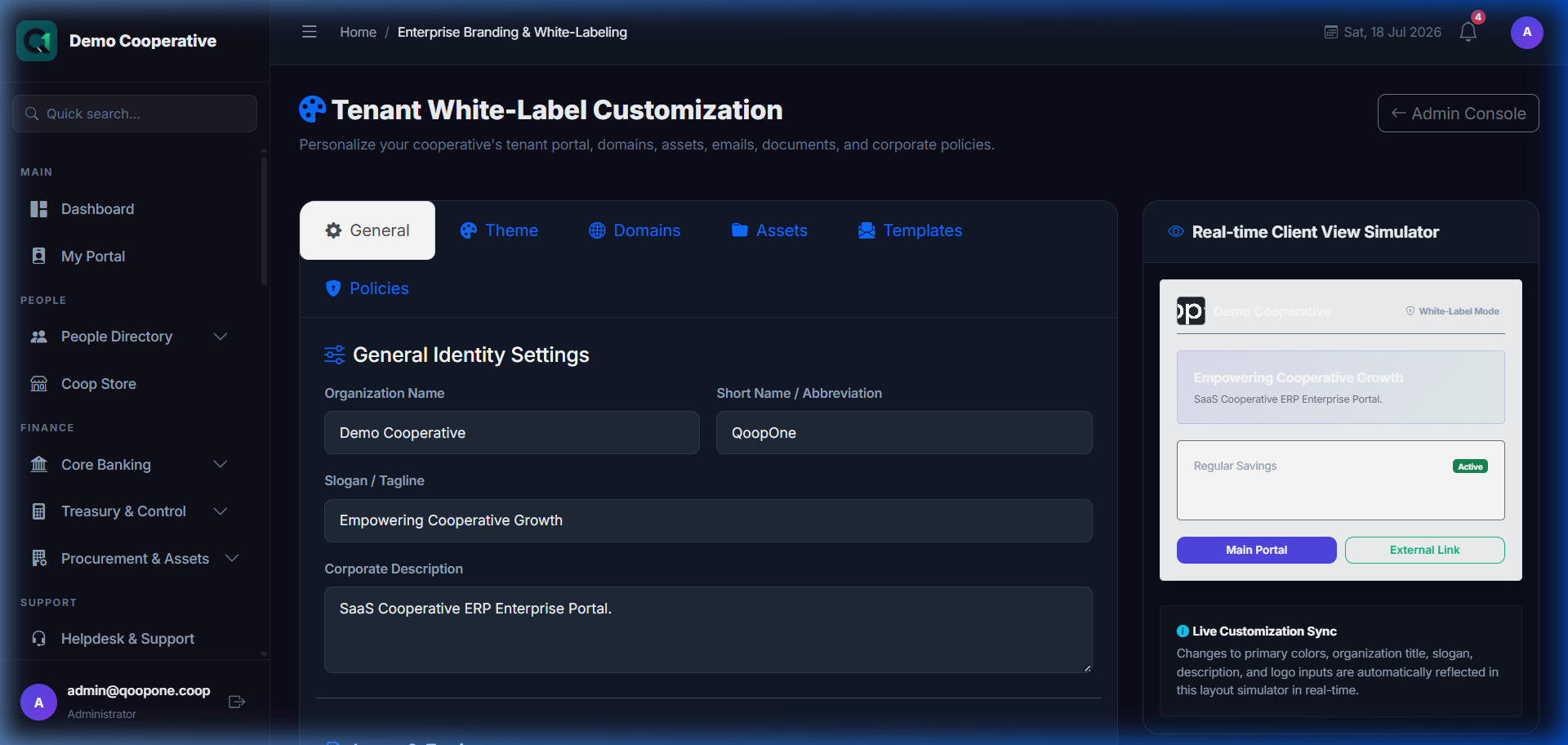The height and width of the screenshot is (745, 1568).
Task: Click the logout icon beside admin email
Action: 237,702
